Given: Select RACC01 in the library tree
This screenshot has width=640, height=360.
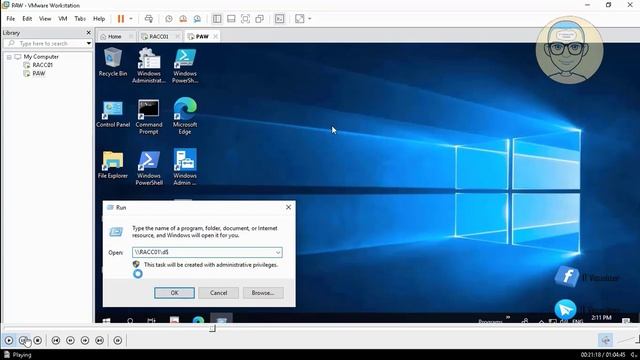Looking at the screenshot, I should pyautogui.click(x=42, y=65).
